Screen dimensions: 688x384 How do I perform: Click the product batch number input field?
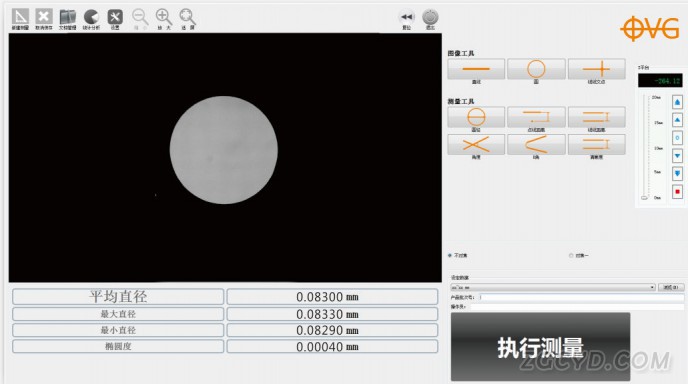(x=581, y=298)
